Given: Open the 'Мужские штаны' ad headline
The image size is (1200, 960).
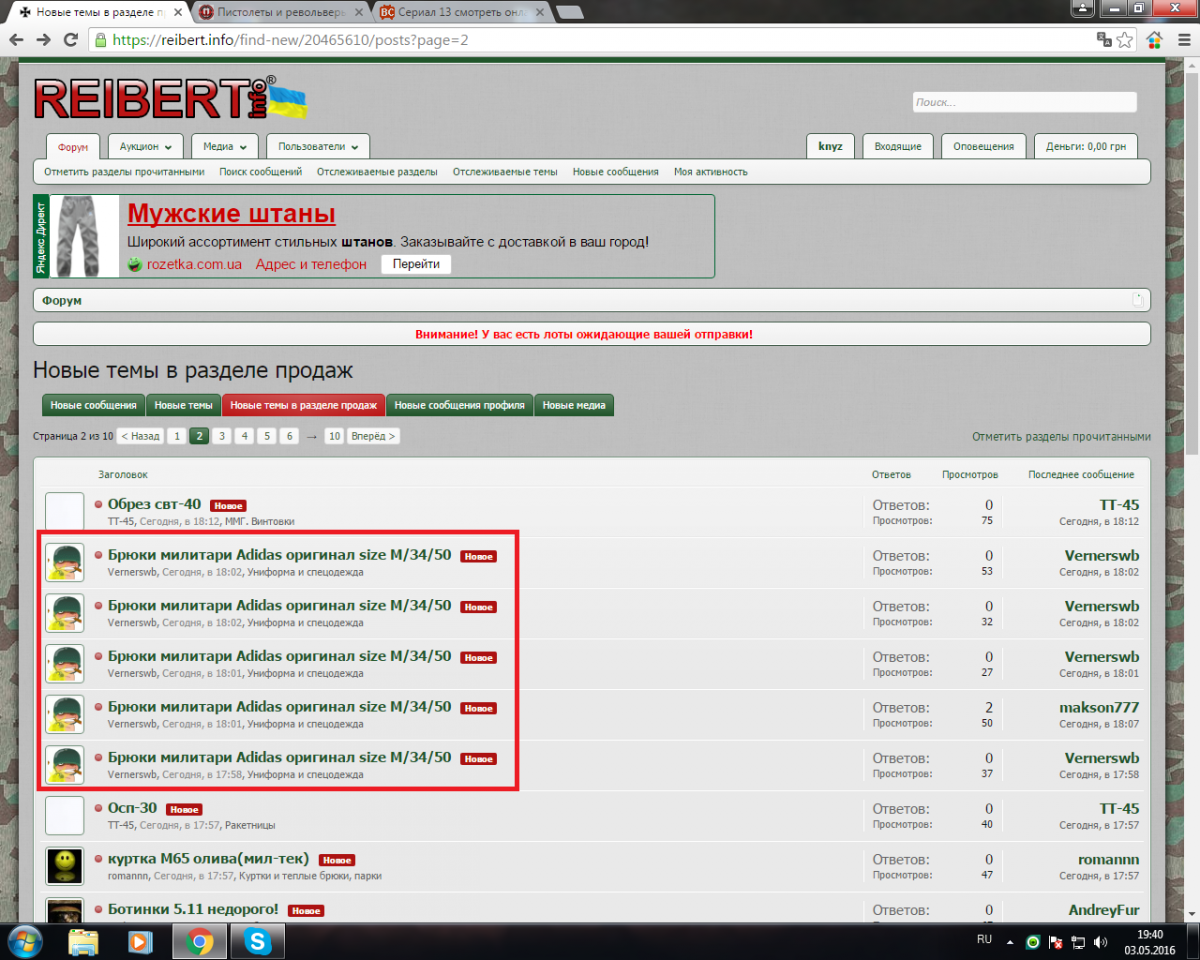Looking at the screenshot, I should [x=231, y=213].
